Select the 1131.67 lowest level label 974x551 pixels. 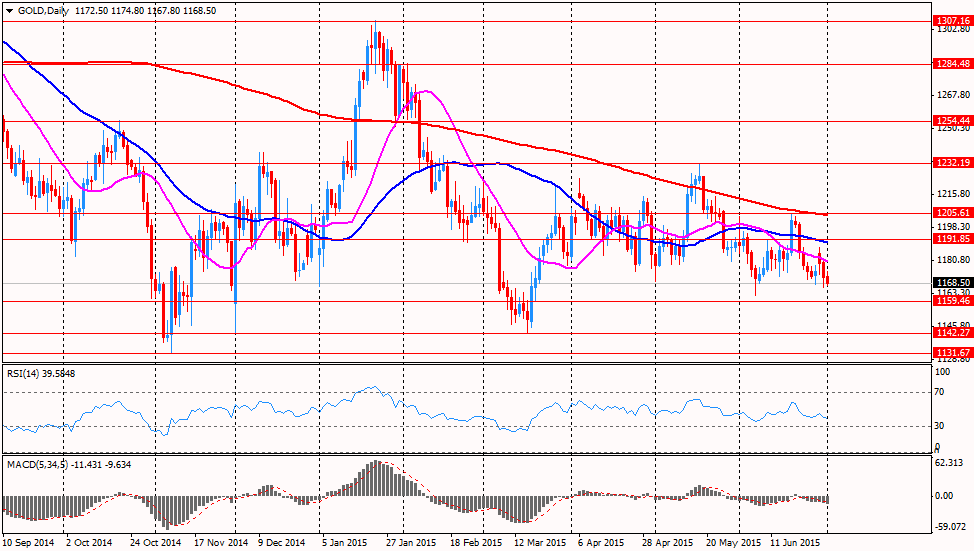coord(953,353)
